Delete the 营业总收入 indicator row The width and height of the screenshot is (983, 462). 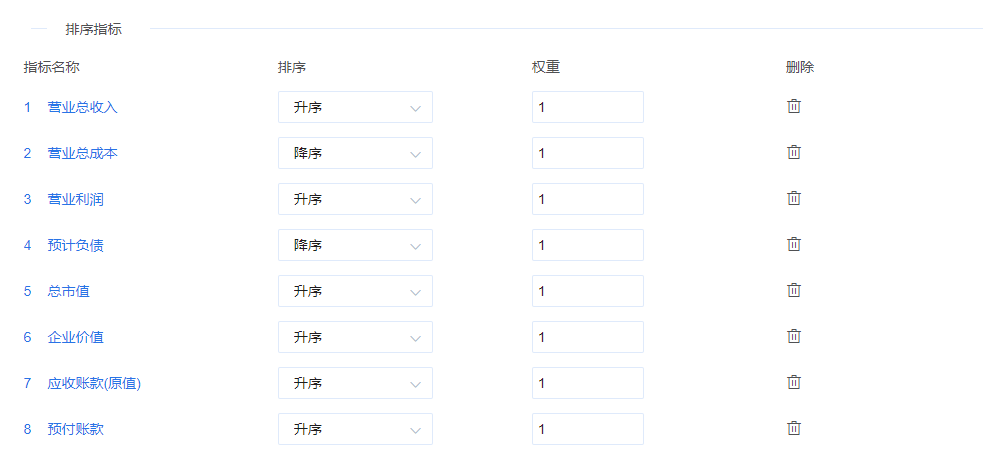click(794, 106)
